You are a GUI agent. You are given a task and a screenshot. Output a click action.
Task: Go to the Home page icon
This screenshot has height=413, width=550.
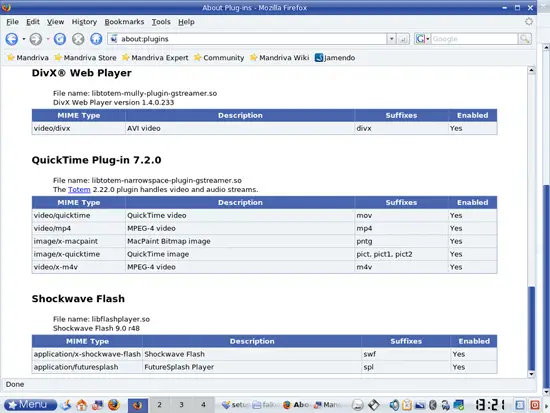pyautogui.click(x=96, y=39)
